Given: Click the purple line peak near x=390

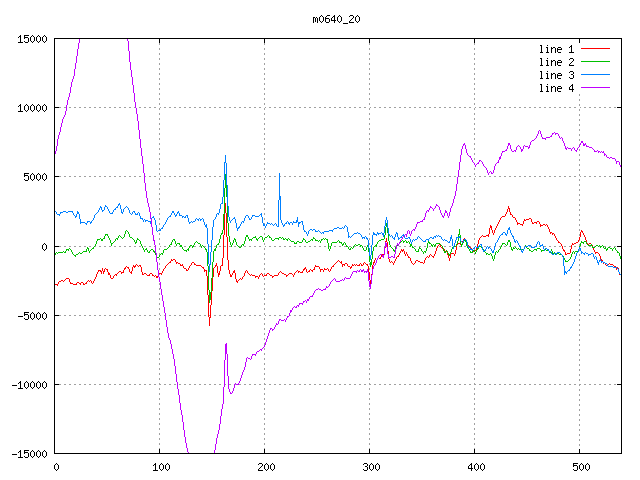Looking at the screenshot, I should click(464, 144).
